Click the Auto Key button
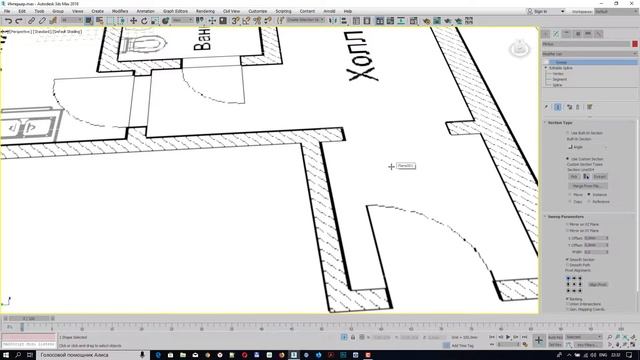Screen dimensions: 640x360 point(555,338)
